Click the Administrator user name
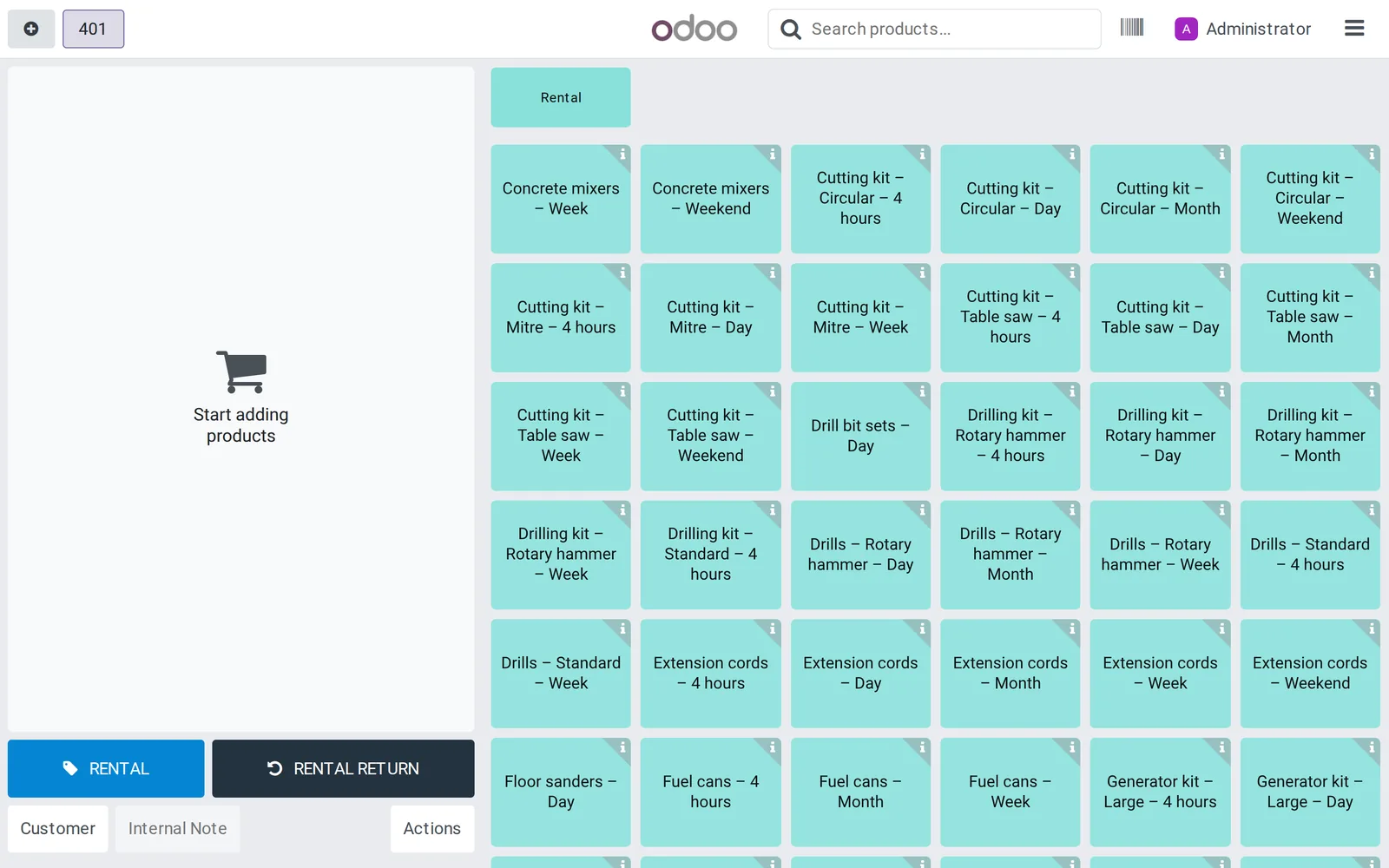The image size is (1389, 868). (1258, 29)
